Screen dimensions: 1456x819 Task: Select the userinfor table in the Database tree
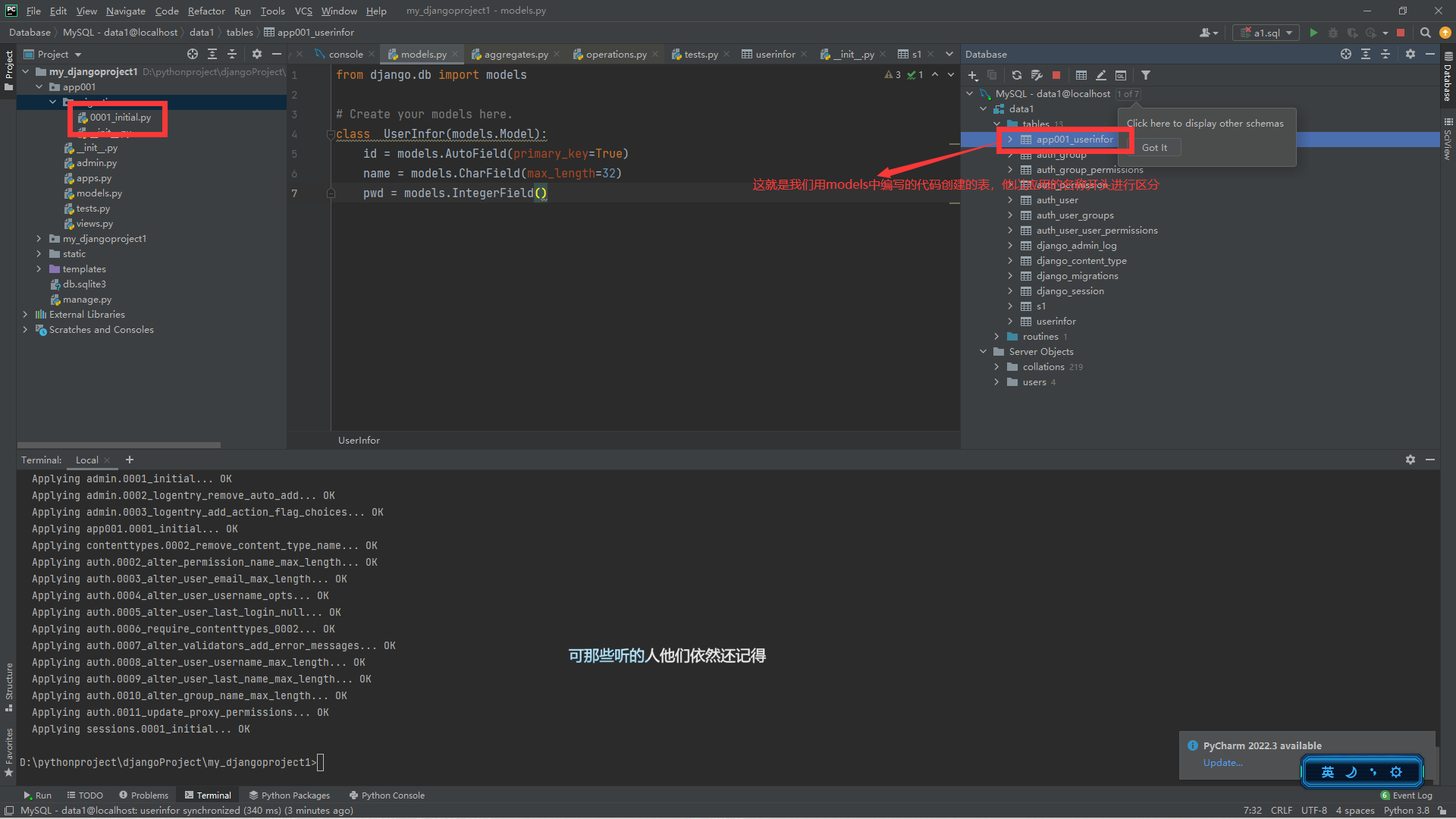(1056, 322)
